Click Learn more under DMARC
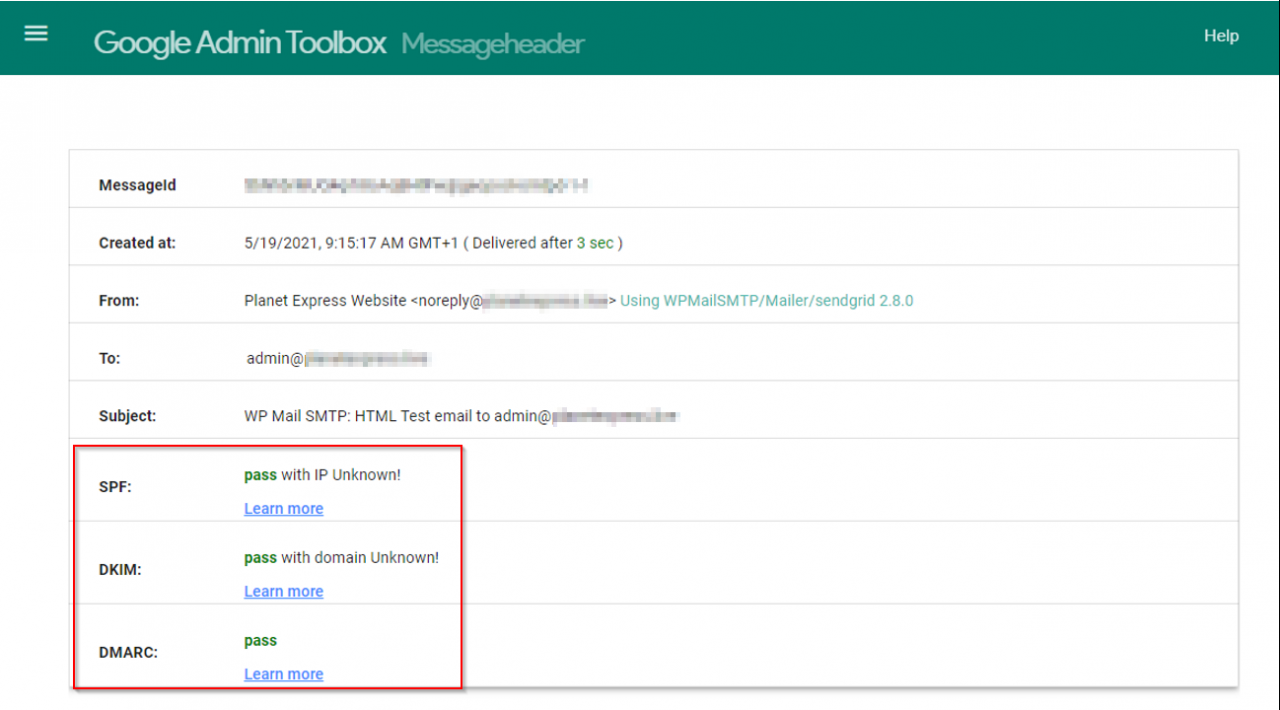1280x710 pixels. (283, 675)
